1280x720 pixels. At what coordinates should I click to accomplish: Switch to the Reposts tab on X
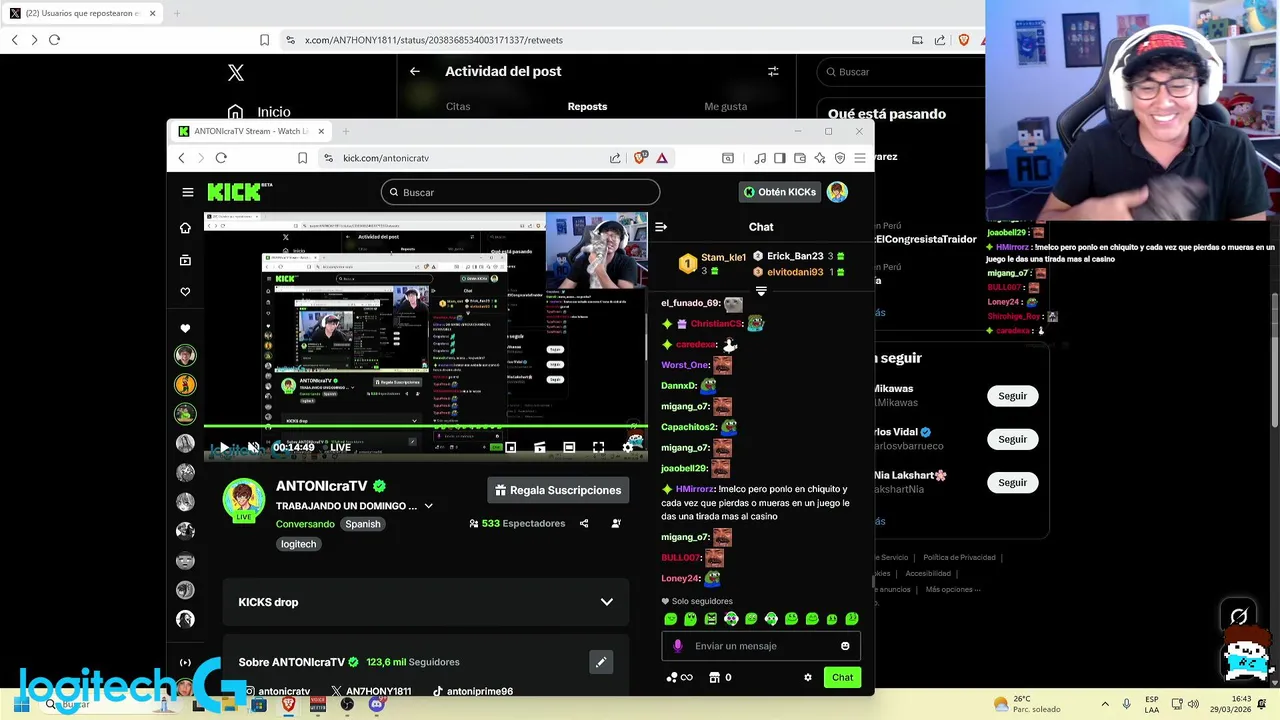click(x=587, y=106)
